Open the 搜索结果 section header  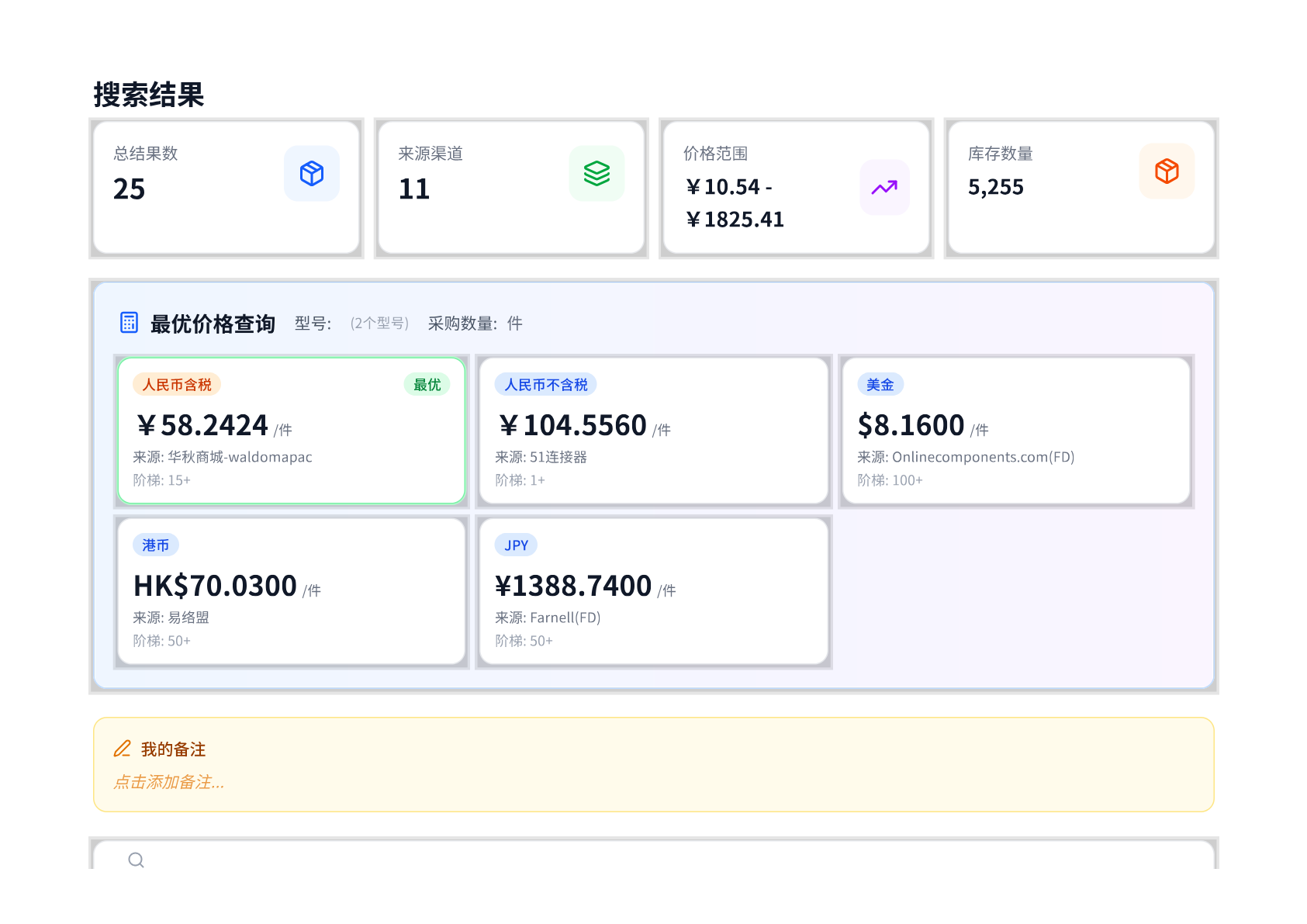pyautogui.click(x=150, y=94)
